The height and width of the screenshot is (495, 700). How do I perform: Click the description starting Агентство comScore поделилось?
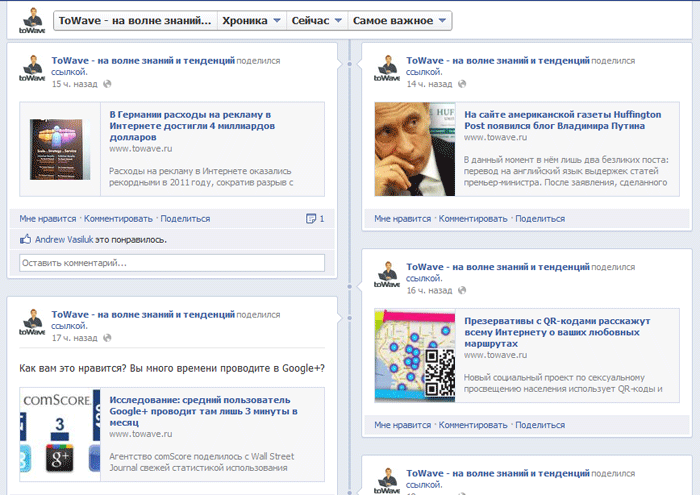pos(202,462)
